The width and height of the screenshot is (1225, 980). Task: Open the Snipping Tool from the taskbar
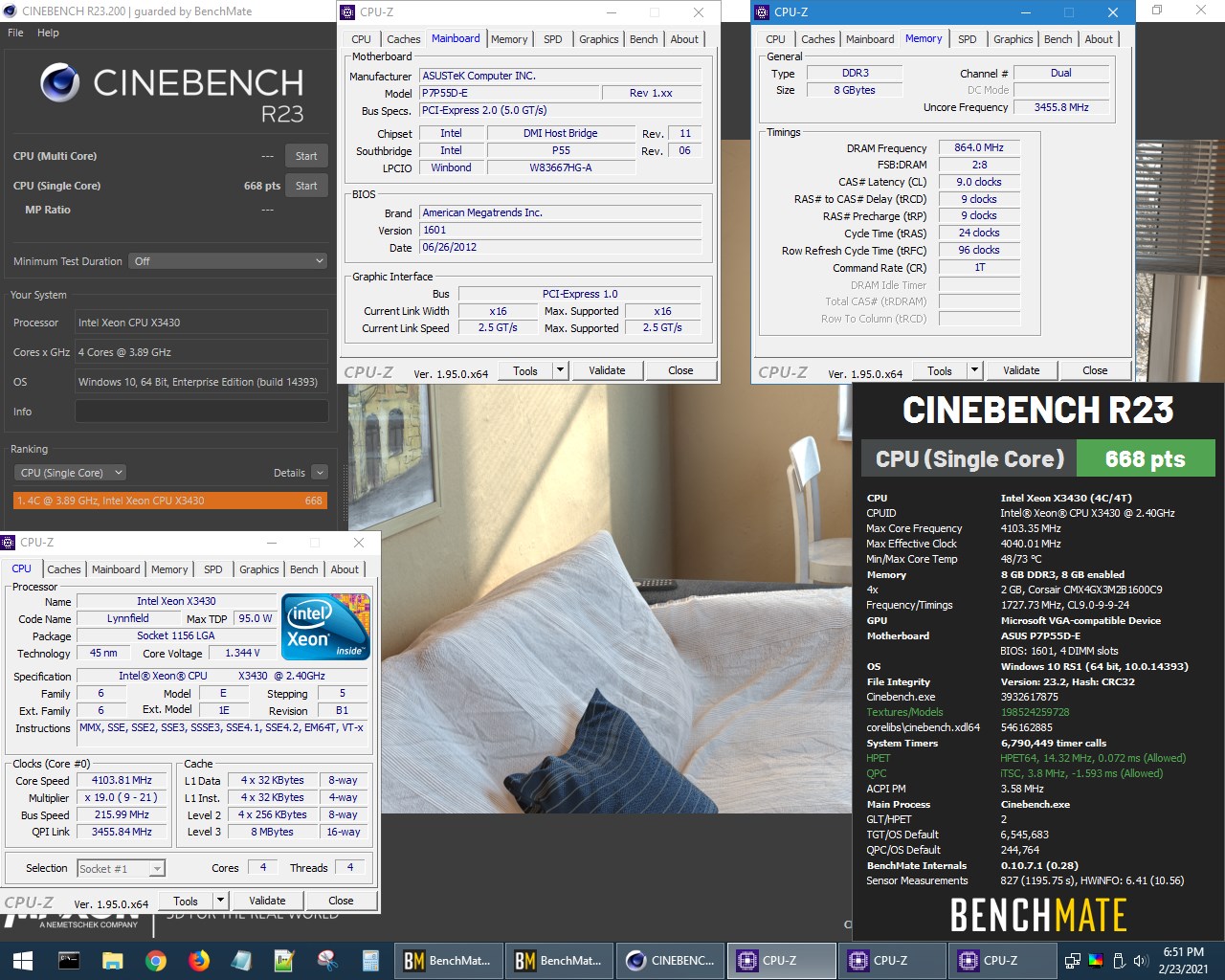pyautogui.click(x=327, y=960)
